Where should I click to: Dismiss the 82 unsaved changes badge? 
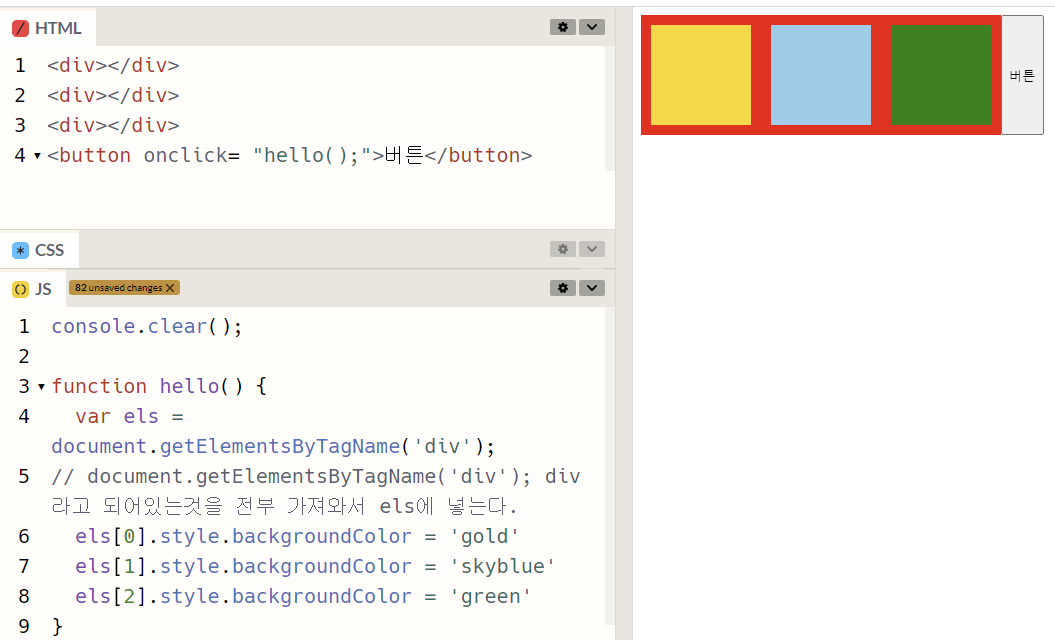click(x=170, y=288)
